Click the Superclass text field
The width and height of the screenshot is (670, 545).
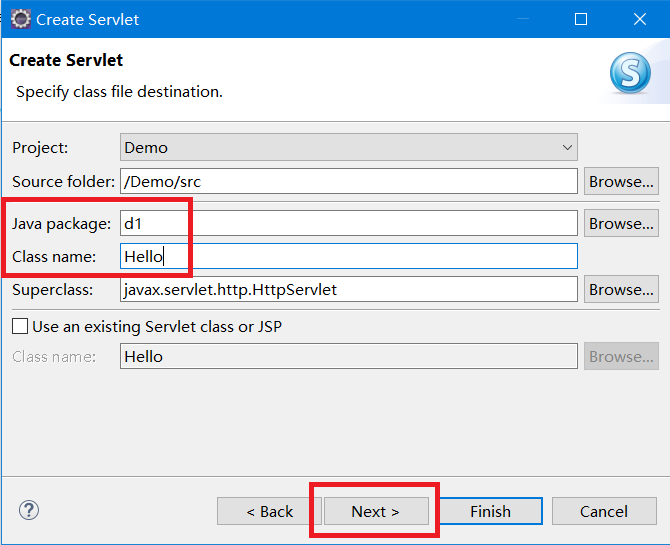click(348, 290)
